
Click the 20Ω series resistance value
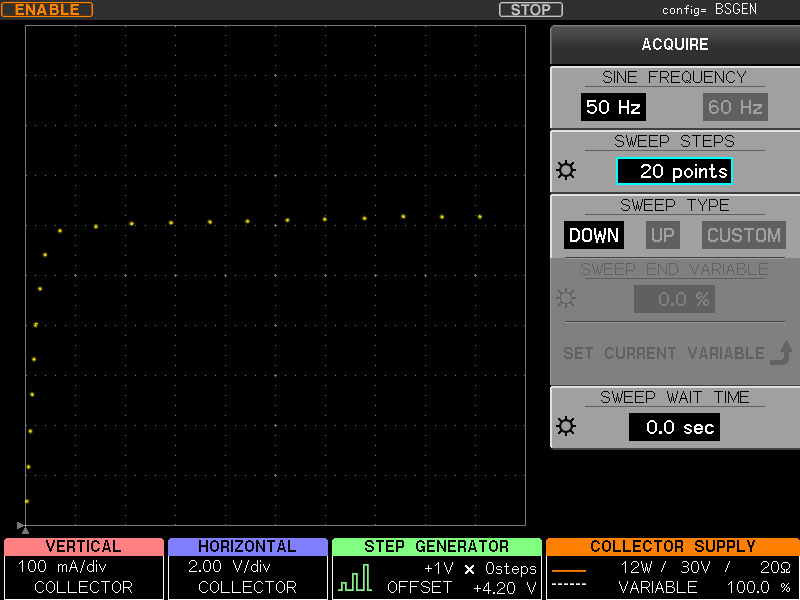click(775, 567)
